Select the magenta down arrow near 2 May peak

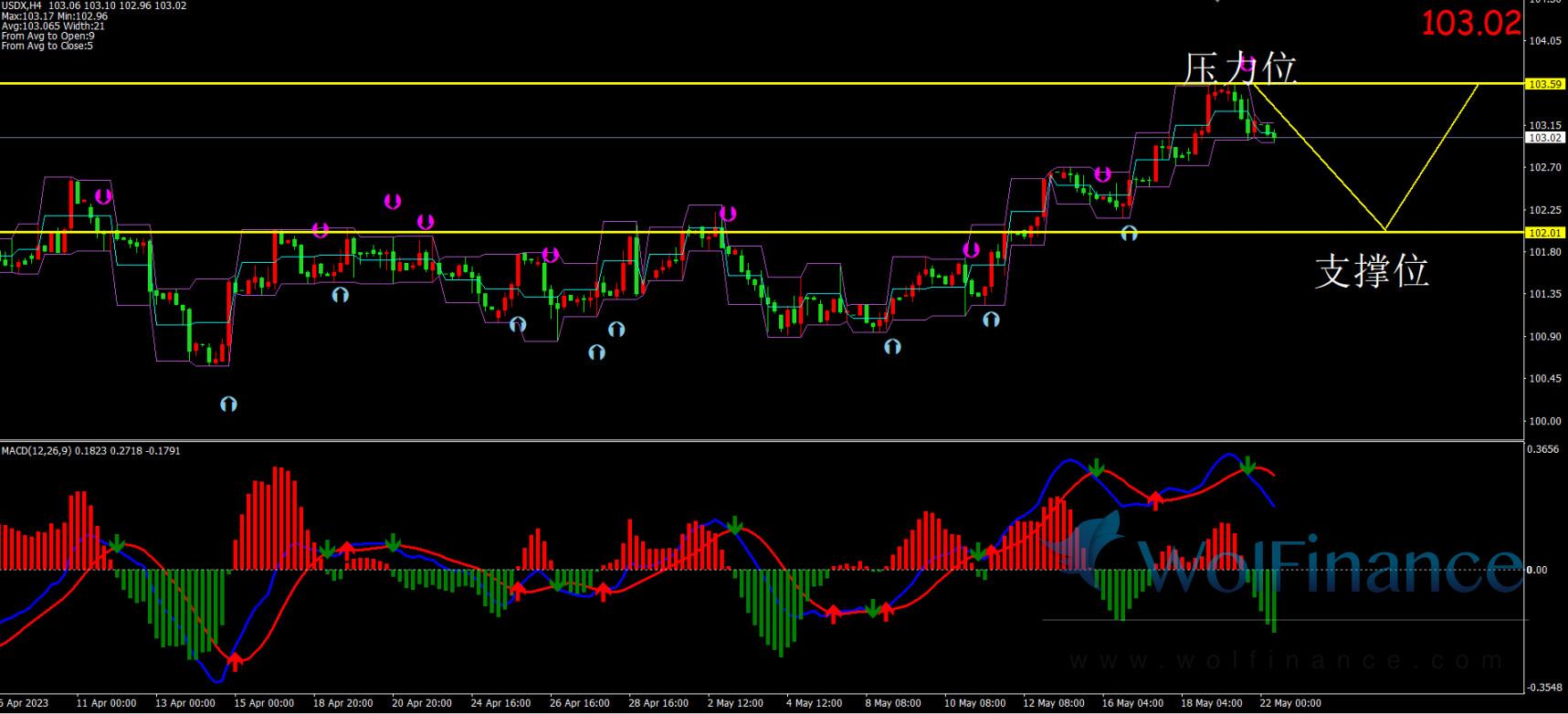728,214
